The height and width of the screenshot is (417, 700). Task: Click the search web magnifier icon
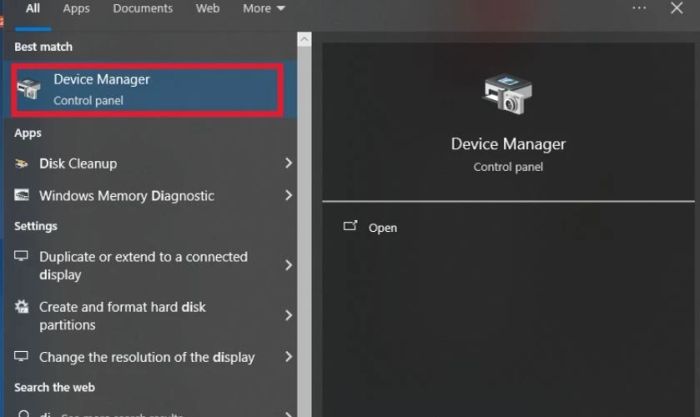(24, 414)
